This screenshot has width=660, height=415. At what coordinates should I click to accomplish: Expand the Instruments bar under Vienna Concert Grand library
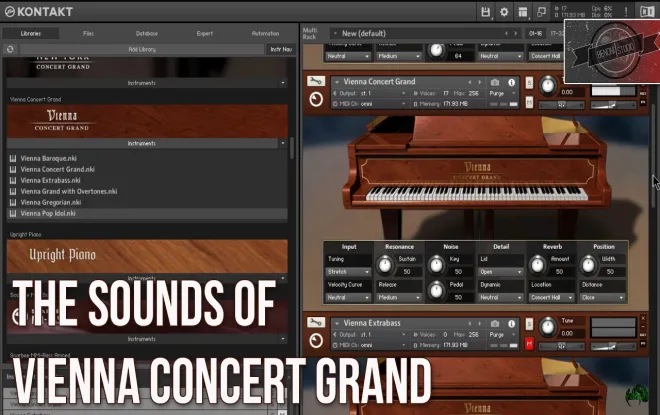tap(146, 144)
